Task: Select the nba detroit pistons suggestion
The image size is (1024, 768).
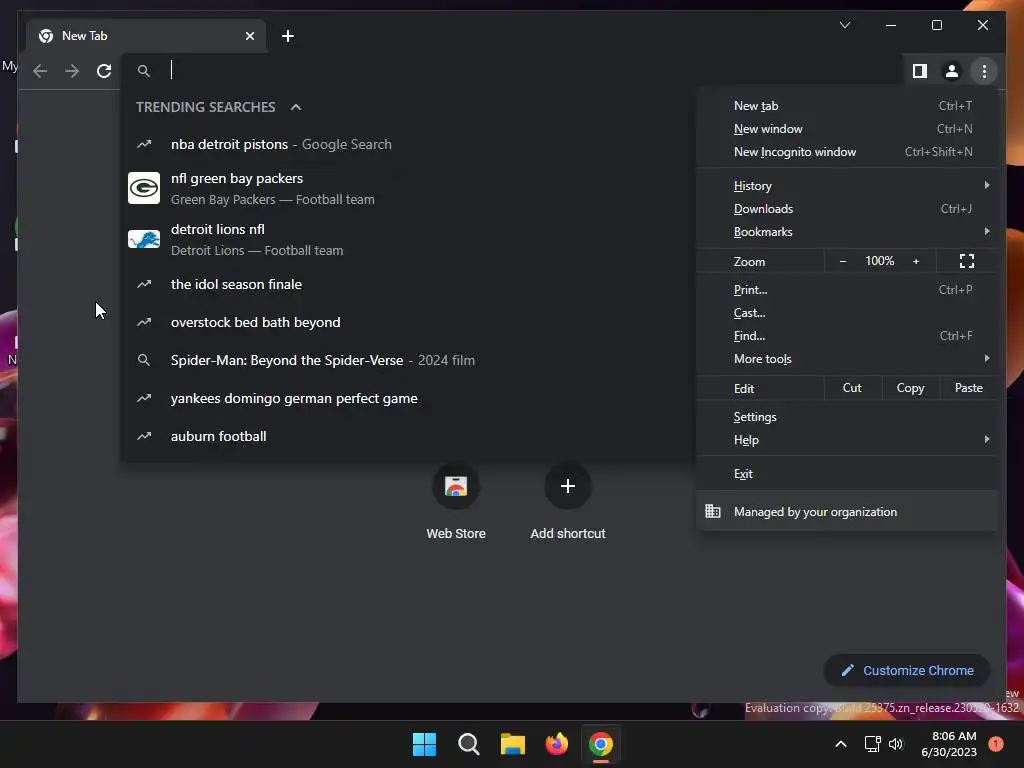Action: [408, 144]
